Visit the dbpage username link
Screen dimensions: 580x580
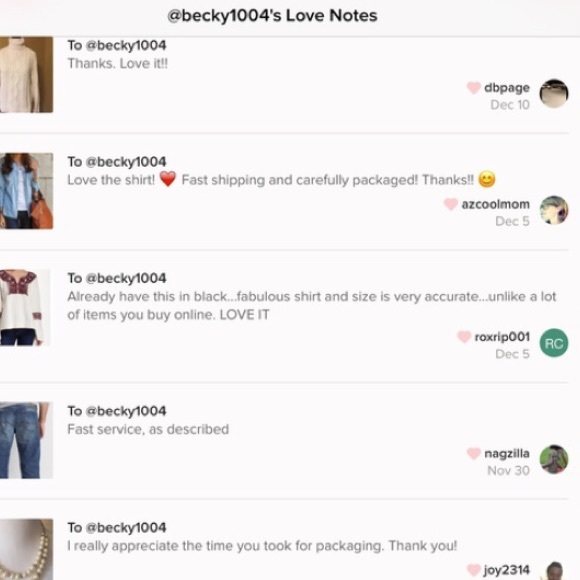pyautogui.click(x=507, y=88)
